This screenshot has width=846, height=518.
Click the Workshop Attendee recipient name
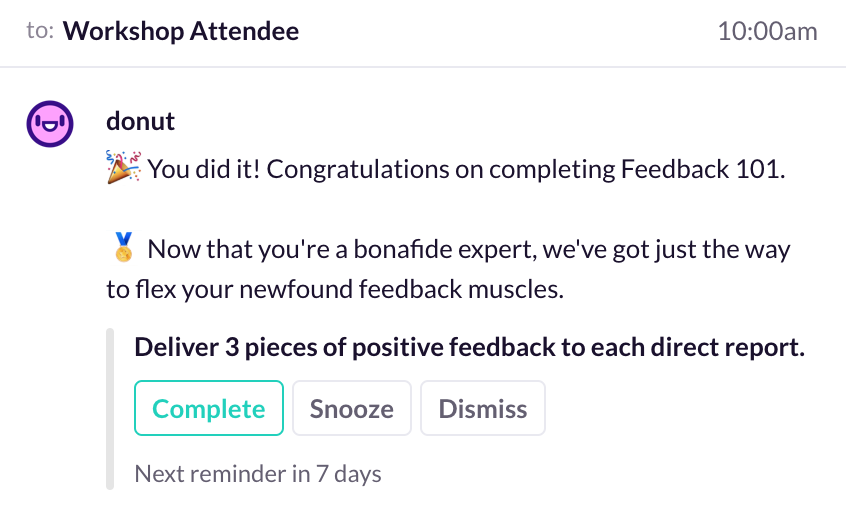pos(181,31)
